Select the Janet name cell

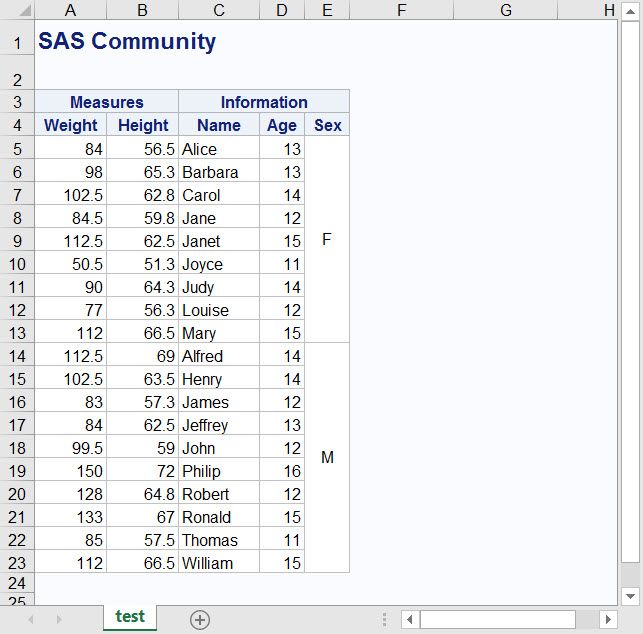(x=219, y=240)
